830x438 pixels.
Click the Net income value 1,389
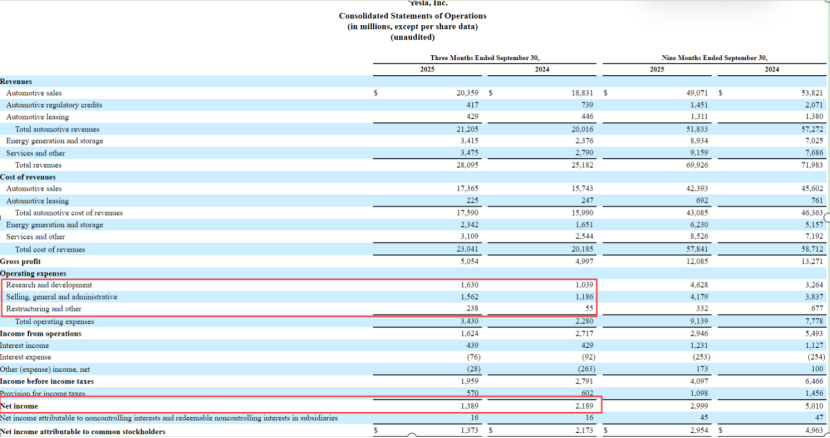(469, 406)
